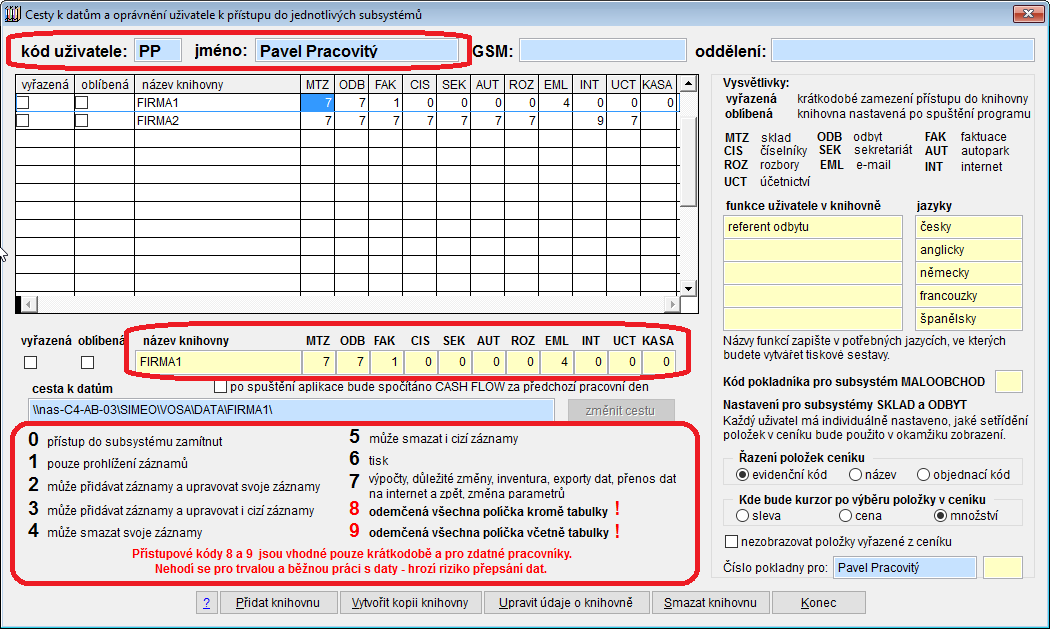The image size is (1050, 629).
Task: Check nezobrazovat položky vyřazené z ceníku
Action: (731, 542)
